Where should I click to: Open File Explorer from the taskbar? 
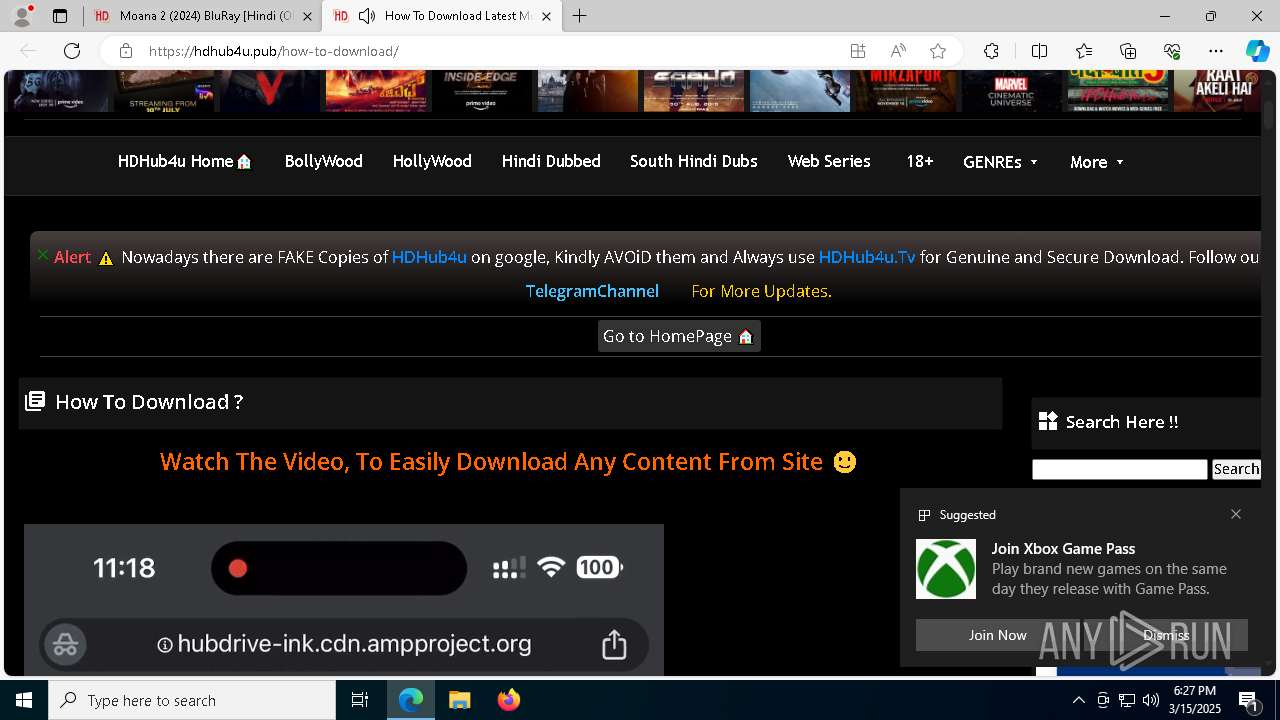click(459, 700)
